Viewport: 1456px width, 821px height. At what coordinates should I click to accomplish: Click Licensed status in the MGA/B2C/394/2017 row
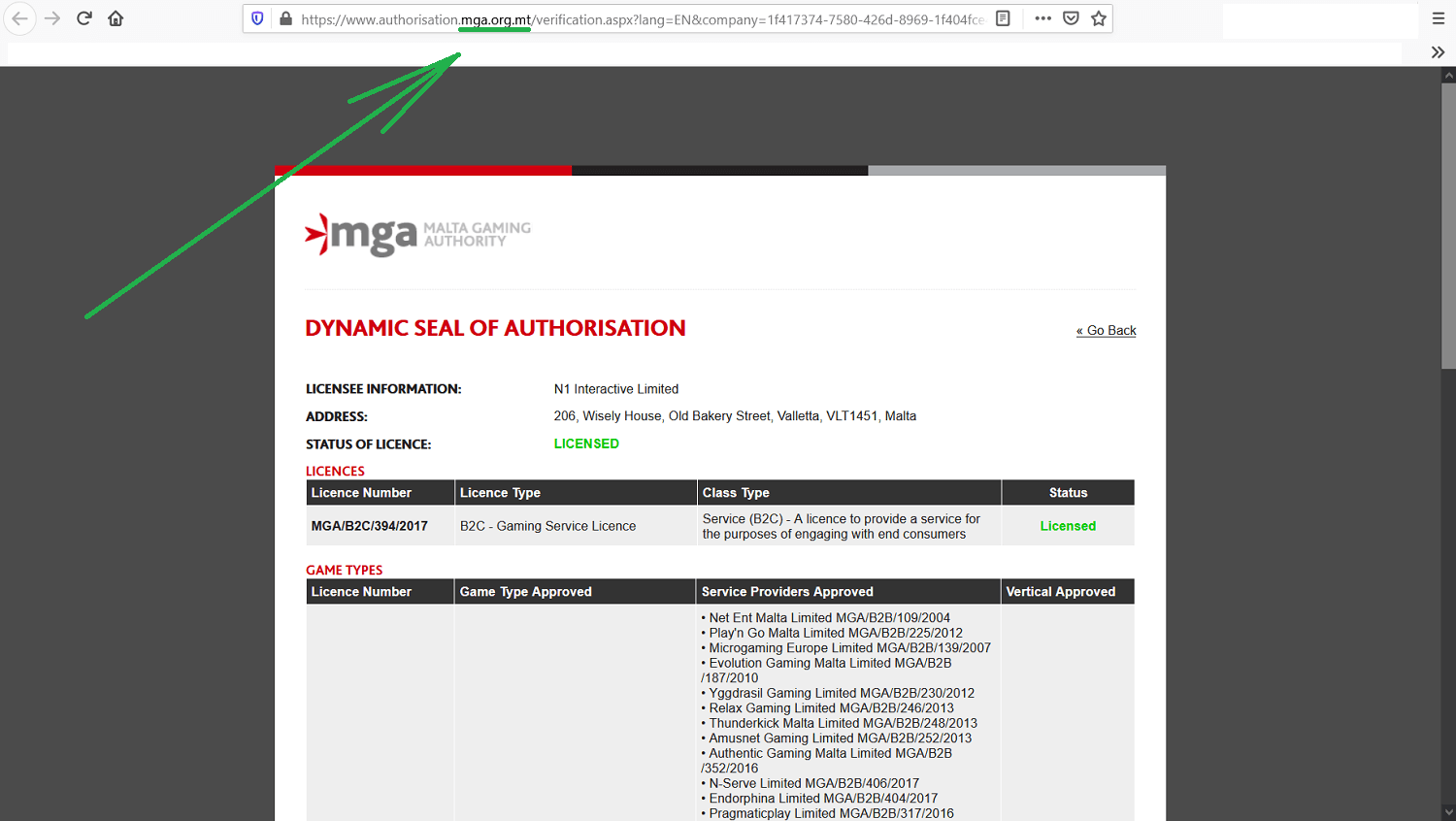pyautogui.click(x=1068, y=526)
